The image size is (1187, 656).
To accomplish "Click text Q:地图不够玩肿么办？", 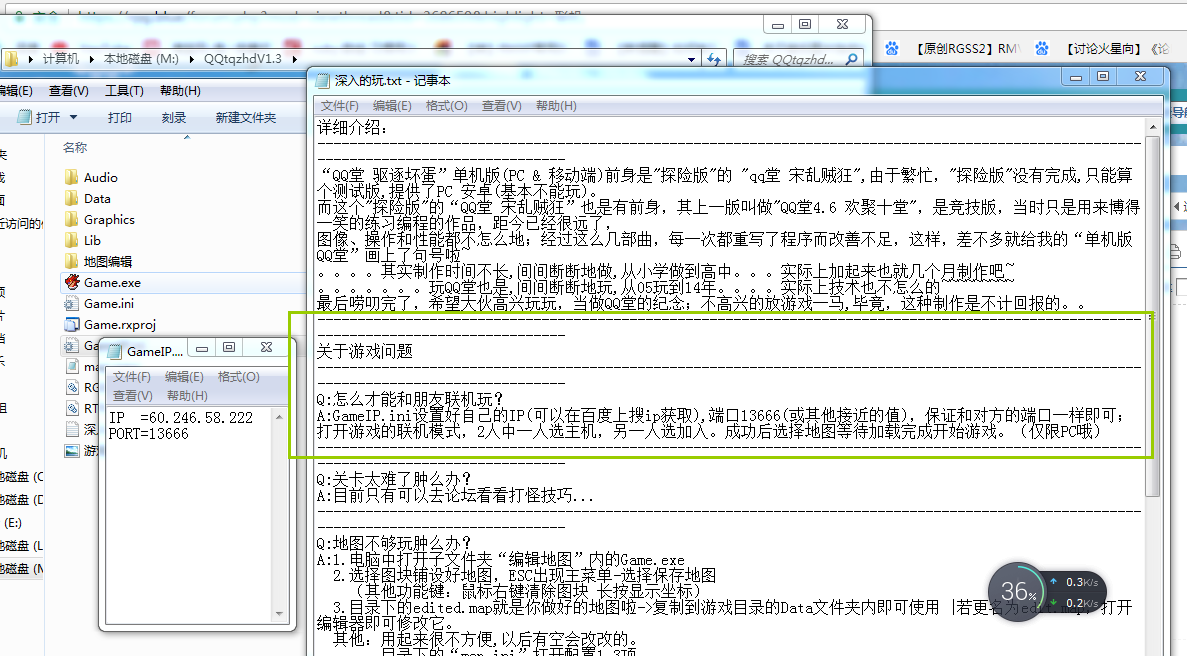I will pos(394,543).
